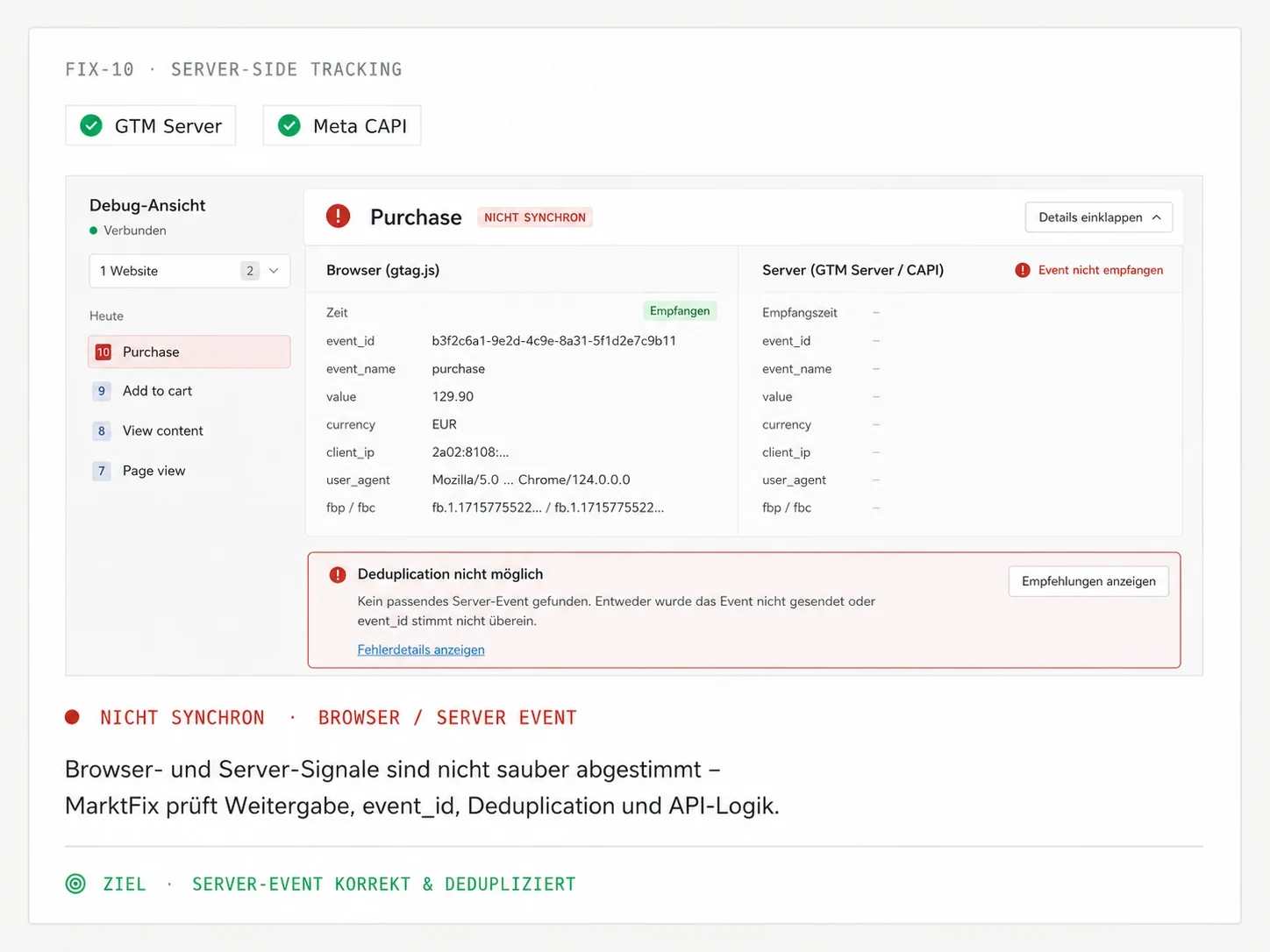
Task: Select the Purchase event in the list
Action: click(189, 352)
